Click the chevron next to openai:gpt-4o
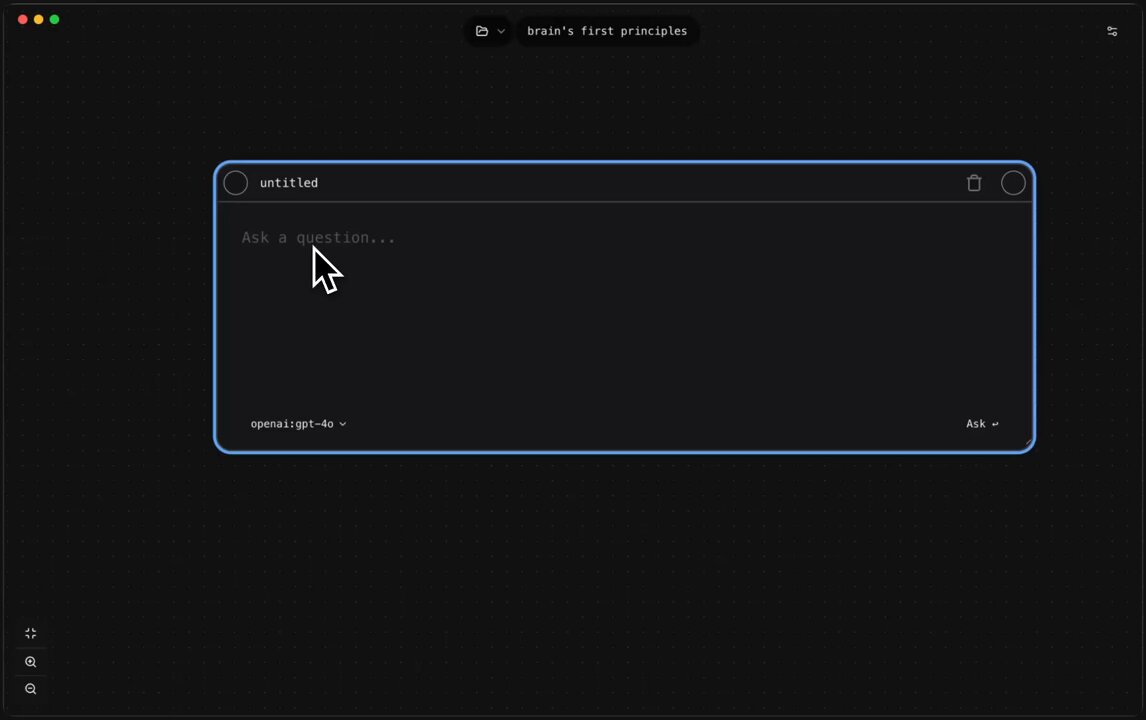The width and height of the screenshot is (1146, 720). [343, 424]
